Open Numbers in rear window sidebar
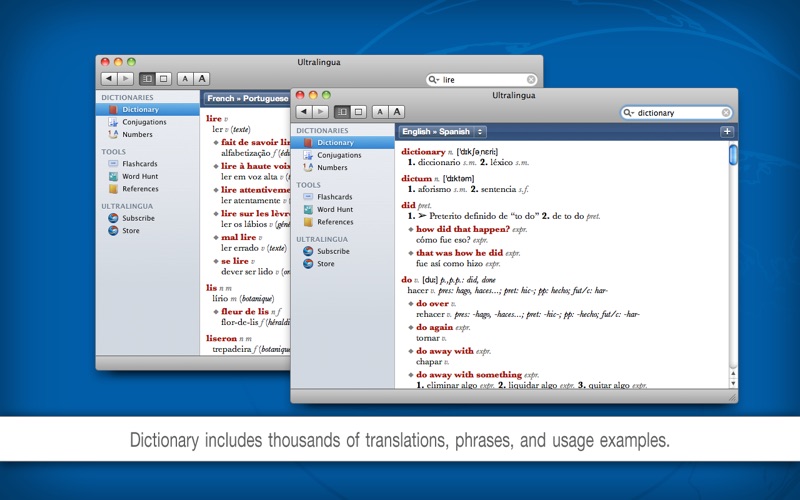 [147, 134]
